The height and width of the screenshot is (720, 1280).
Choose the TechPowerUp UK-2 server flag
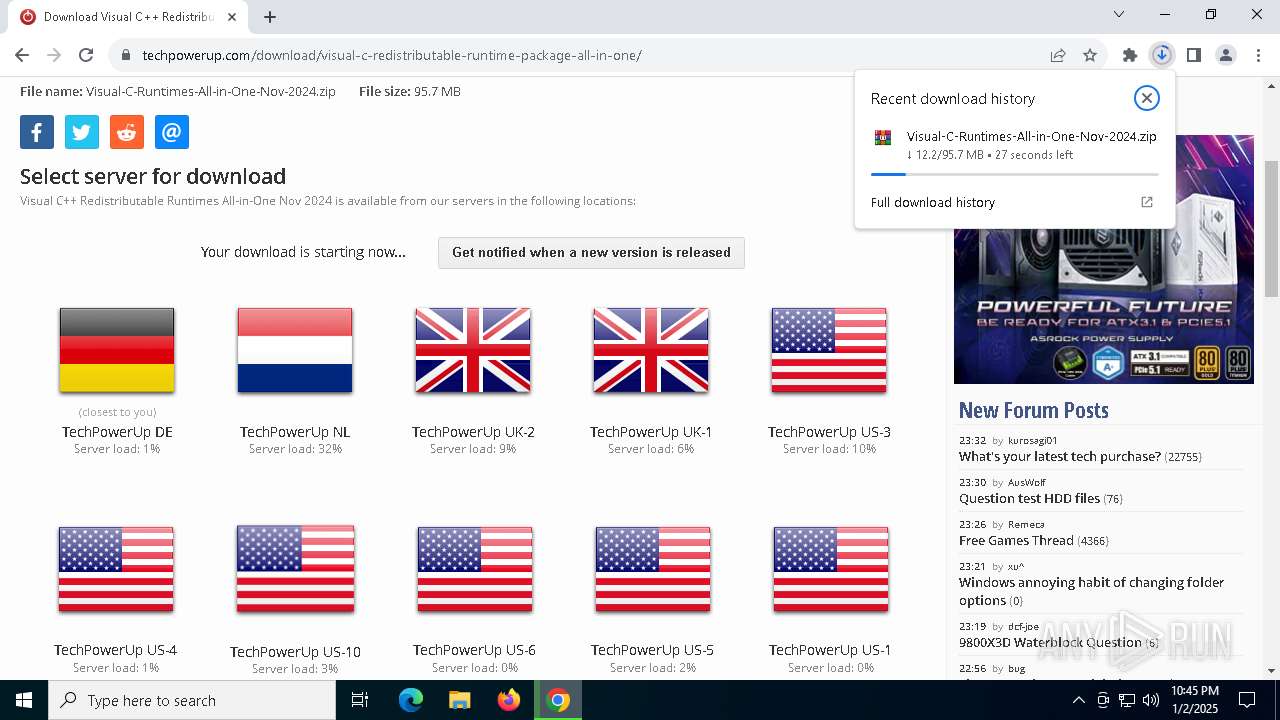(x=473, y=350)
